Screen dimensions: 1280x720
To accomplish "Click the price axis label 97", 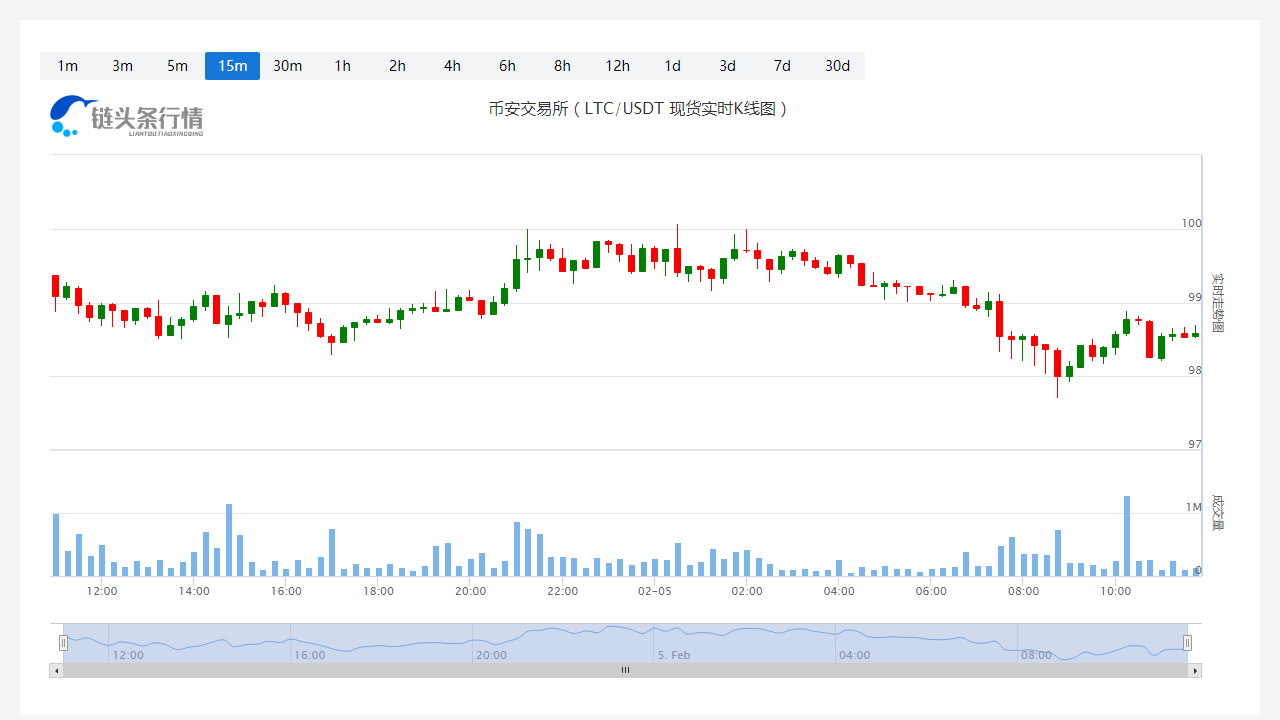I will [1194, 444].
